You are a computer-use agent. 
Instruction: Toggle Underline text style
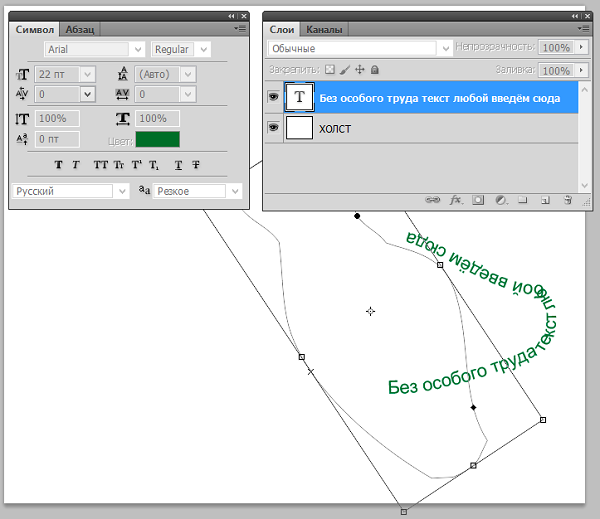(178, 165)
